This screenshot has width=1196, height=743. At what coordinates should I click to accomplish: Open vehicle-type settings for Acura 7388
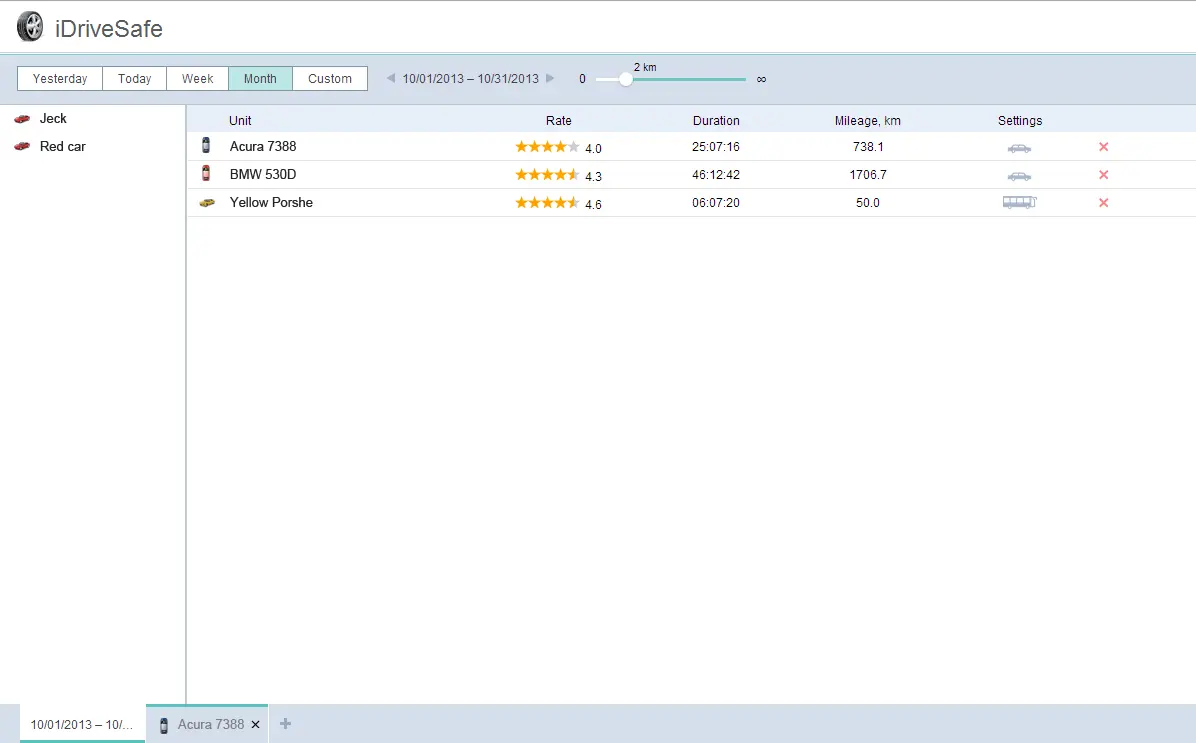point(1019,148)
